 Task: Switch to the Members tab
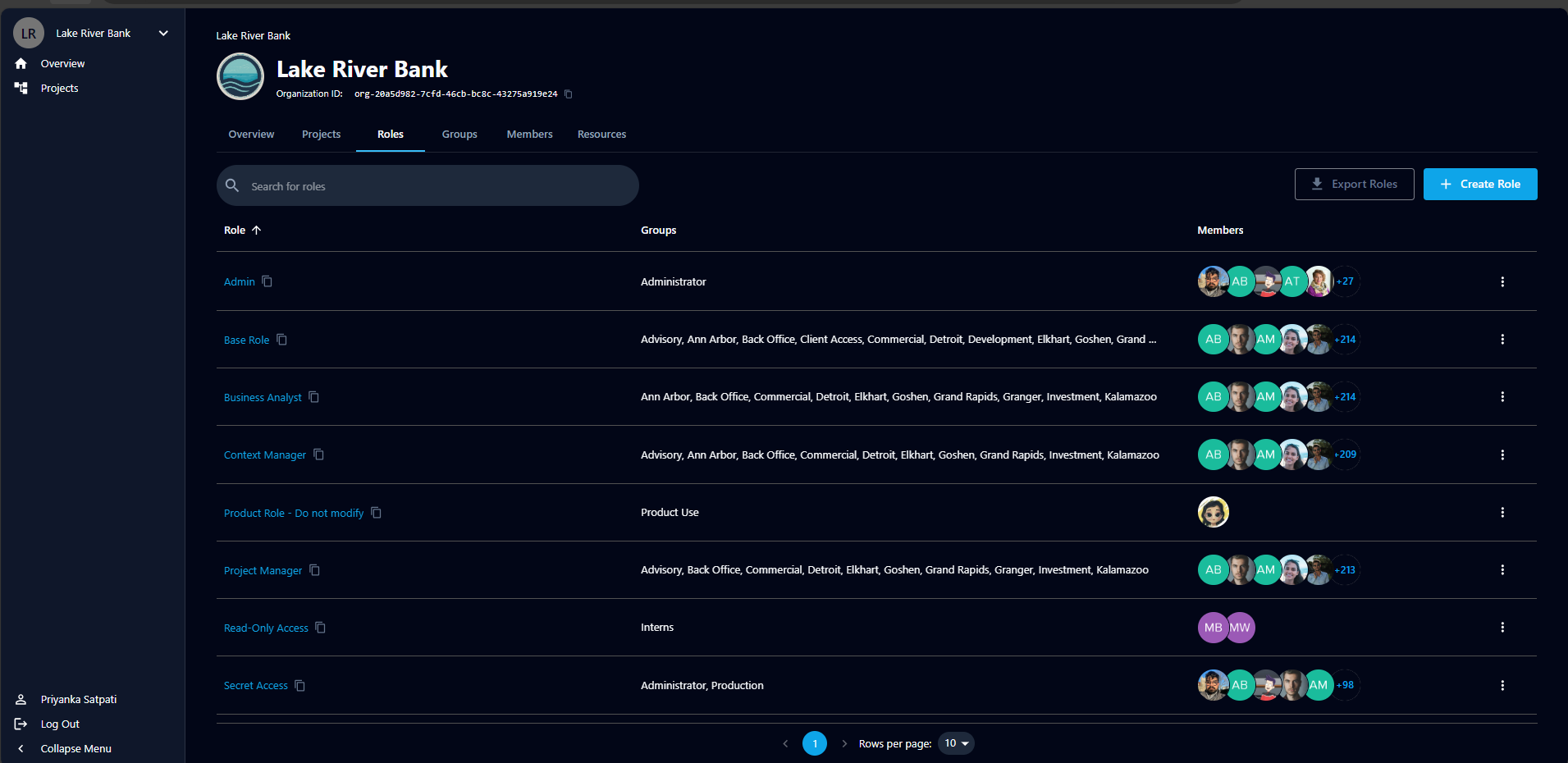pos(529,134)
